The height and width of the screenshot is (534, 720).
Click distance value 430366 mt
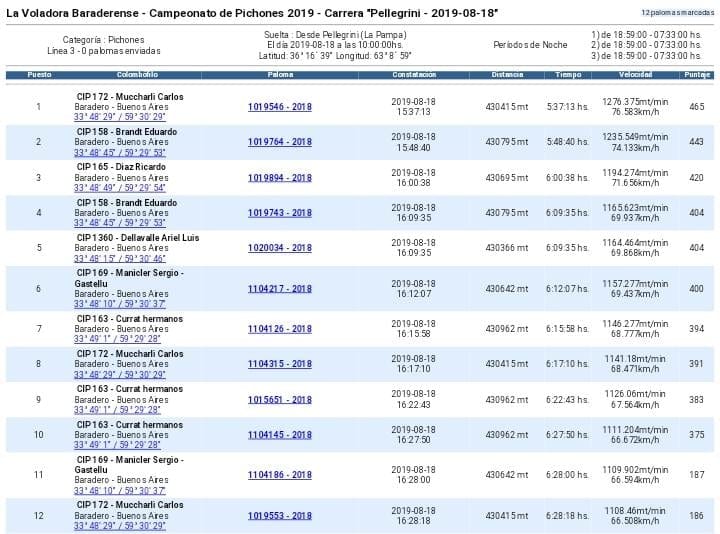507,248
